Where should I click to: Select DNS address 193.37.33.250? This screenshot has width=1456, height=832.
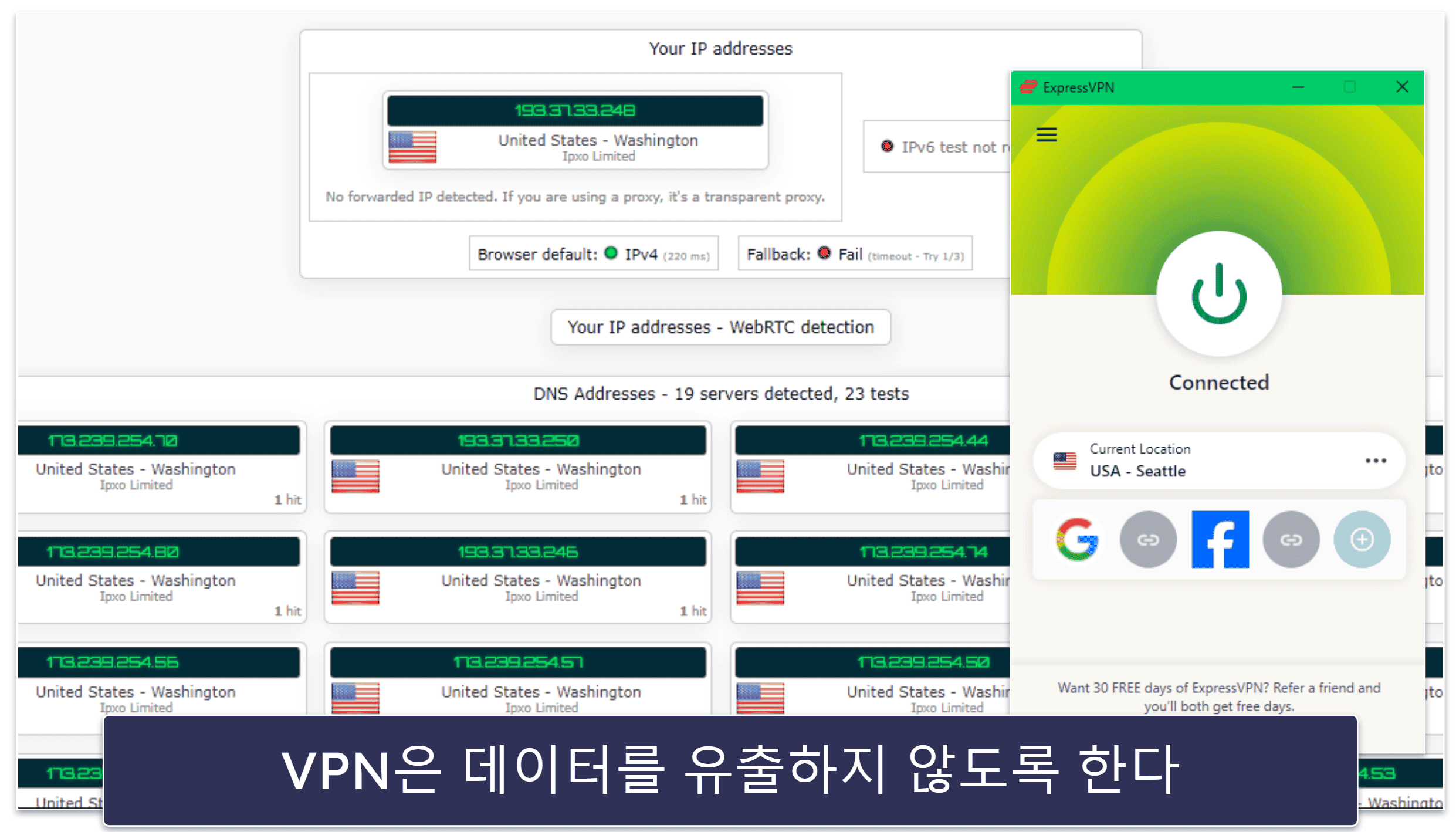(518, 440)
